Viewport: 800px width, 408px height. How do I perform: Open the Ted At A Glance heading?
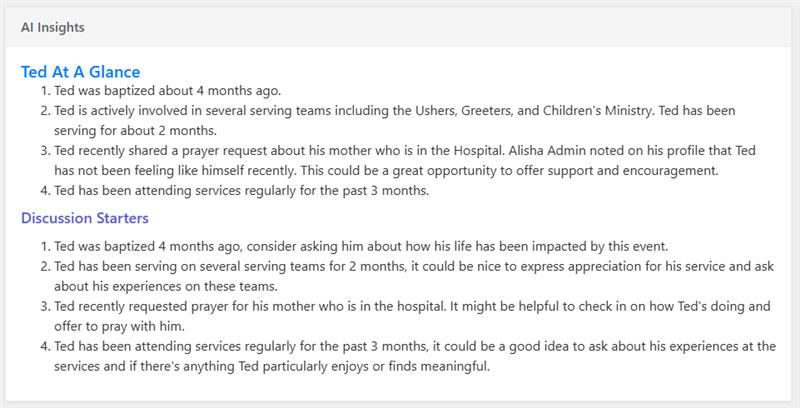81,72
